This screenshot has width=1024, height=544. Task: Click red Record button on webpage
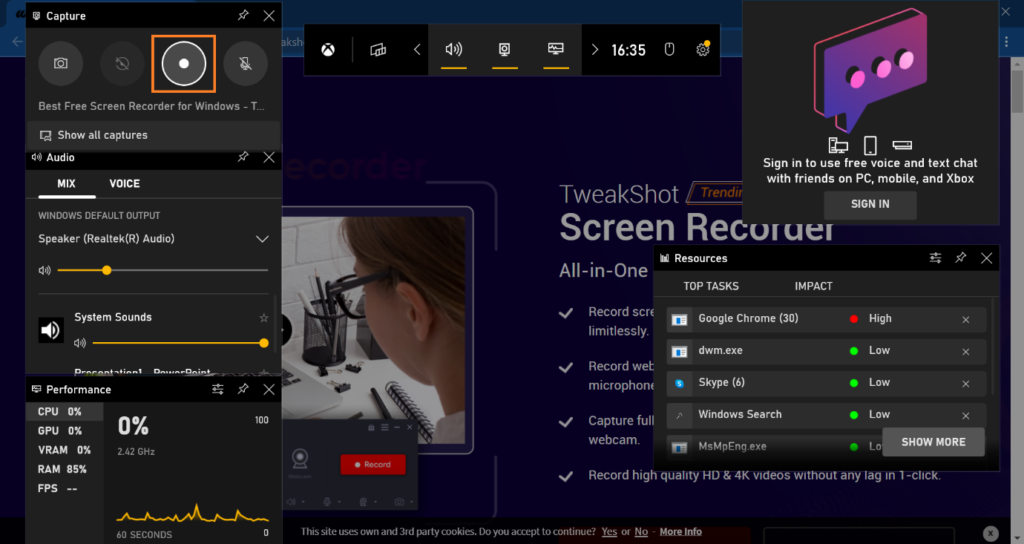point(373,464)
